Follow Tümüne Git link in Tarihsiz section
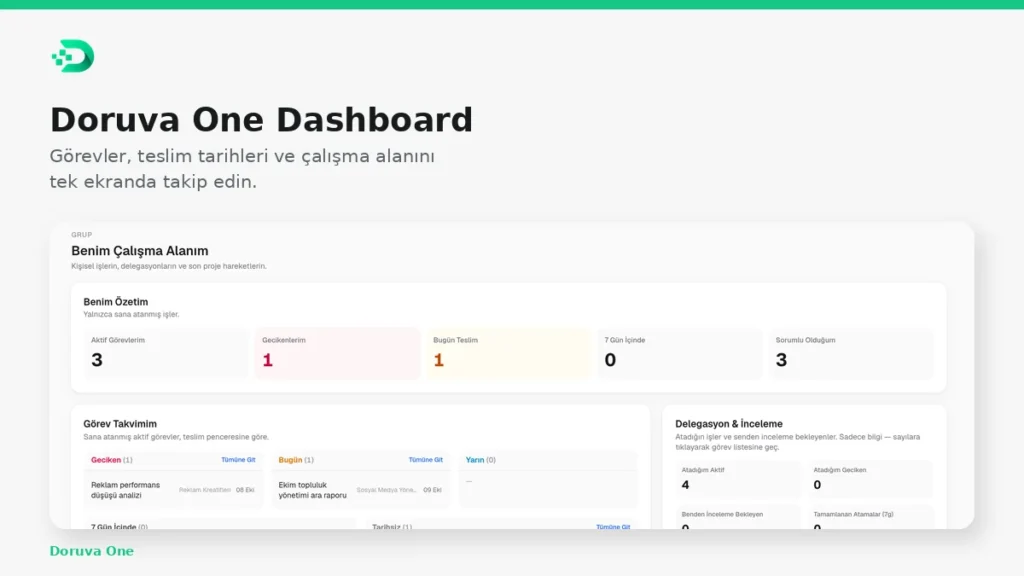 point(613,526)
